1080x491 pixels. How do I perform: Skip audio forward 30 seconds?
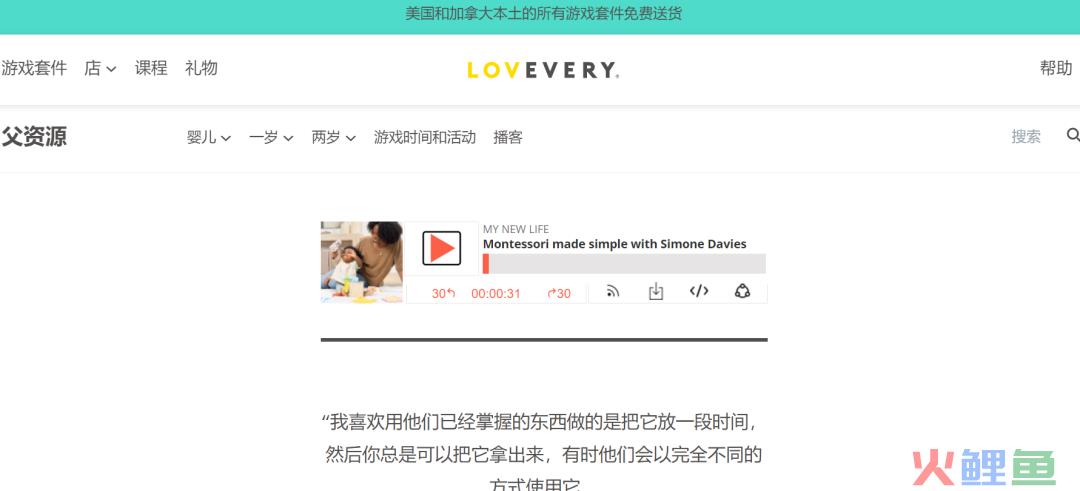[x=559, y=293]
